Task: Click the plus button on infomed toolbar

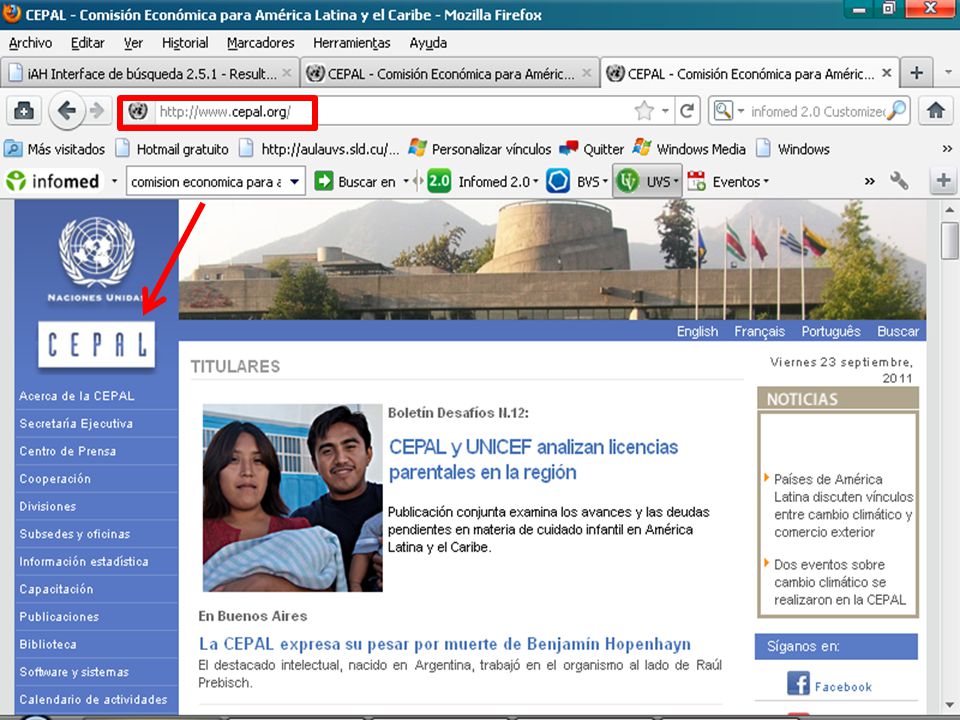Action: pyautogui.click(x=943, y=181)
